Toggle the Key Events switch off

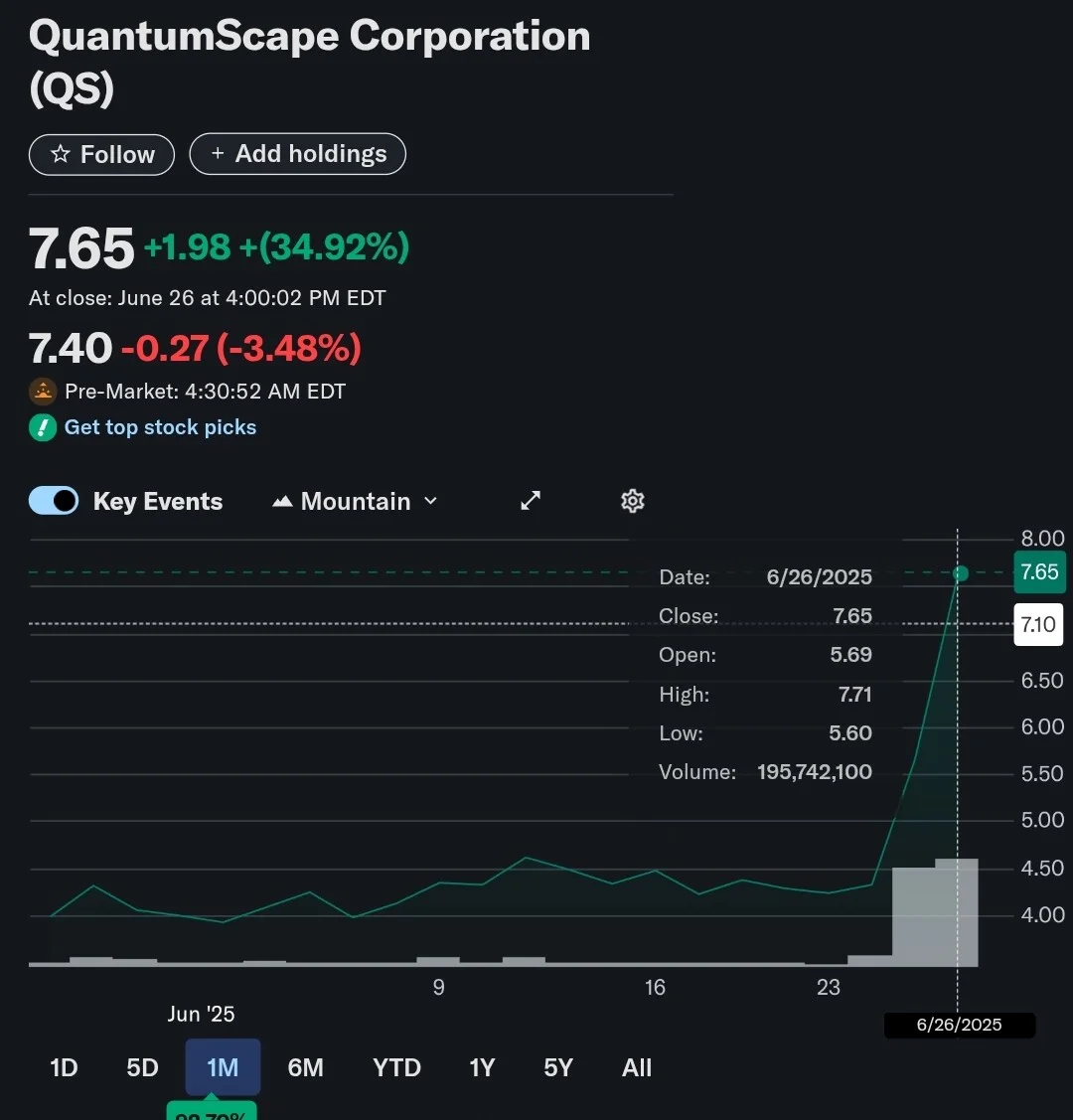(x=54, y=501)
